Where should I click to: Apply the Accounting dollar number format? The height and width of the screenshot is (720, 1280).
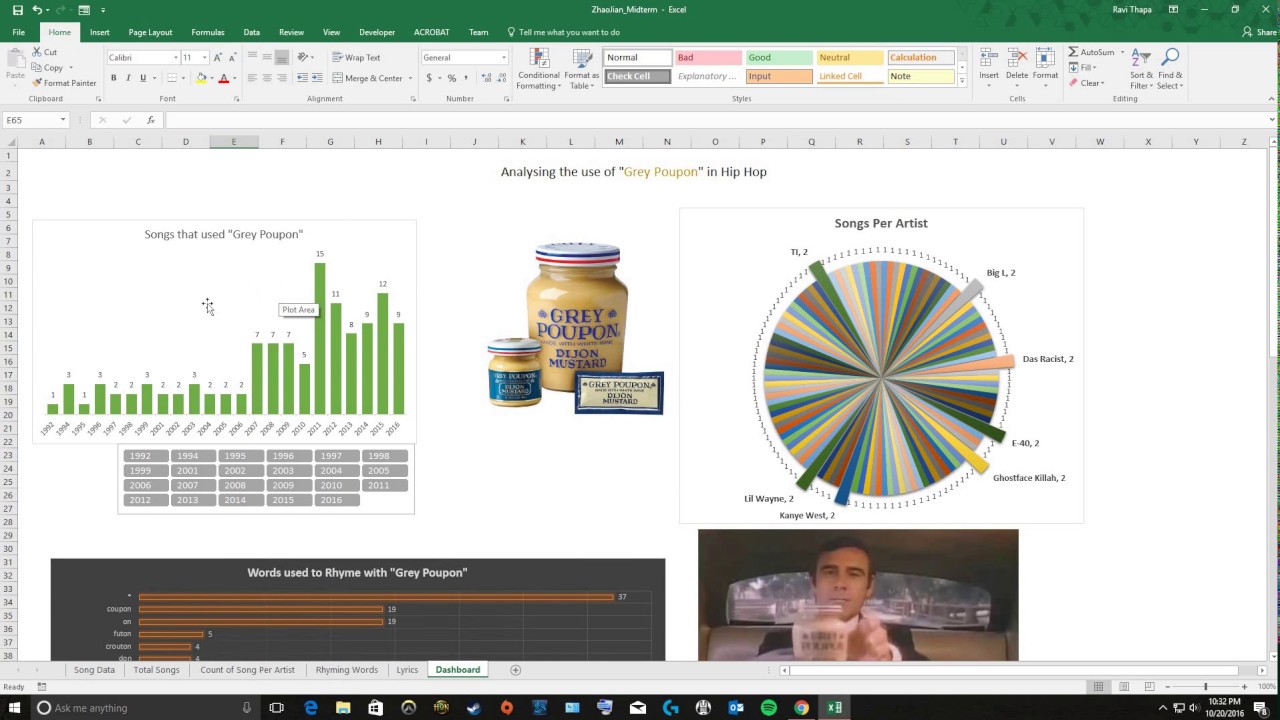(429, 78)
